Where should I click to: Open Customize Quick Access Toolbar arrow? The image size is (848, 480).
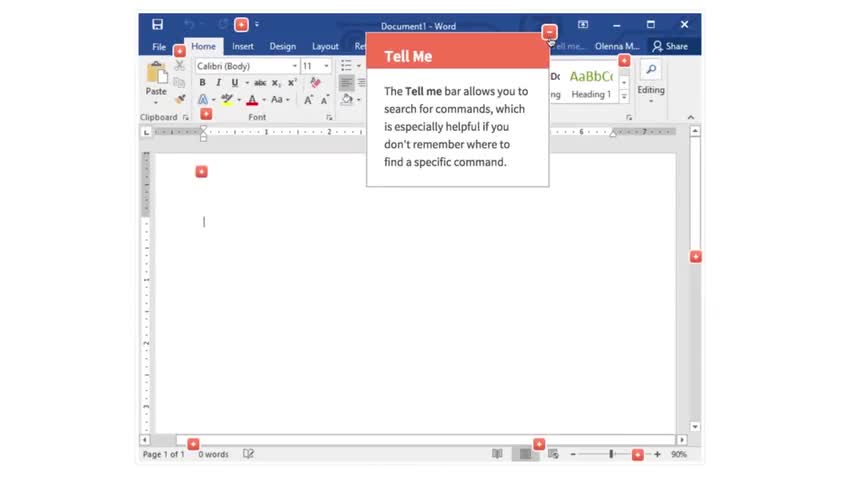tap(257, 24)
